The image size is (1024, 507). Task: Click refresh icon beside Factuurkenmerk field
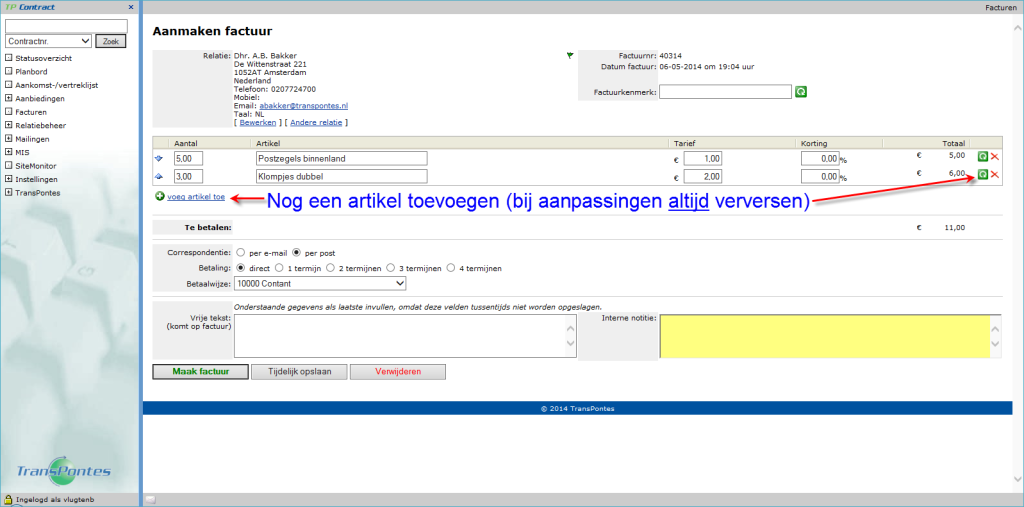801,92
